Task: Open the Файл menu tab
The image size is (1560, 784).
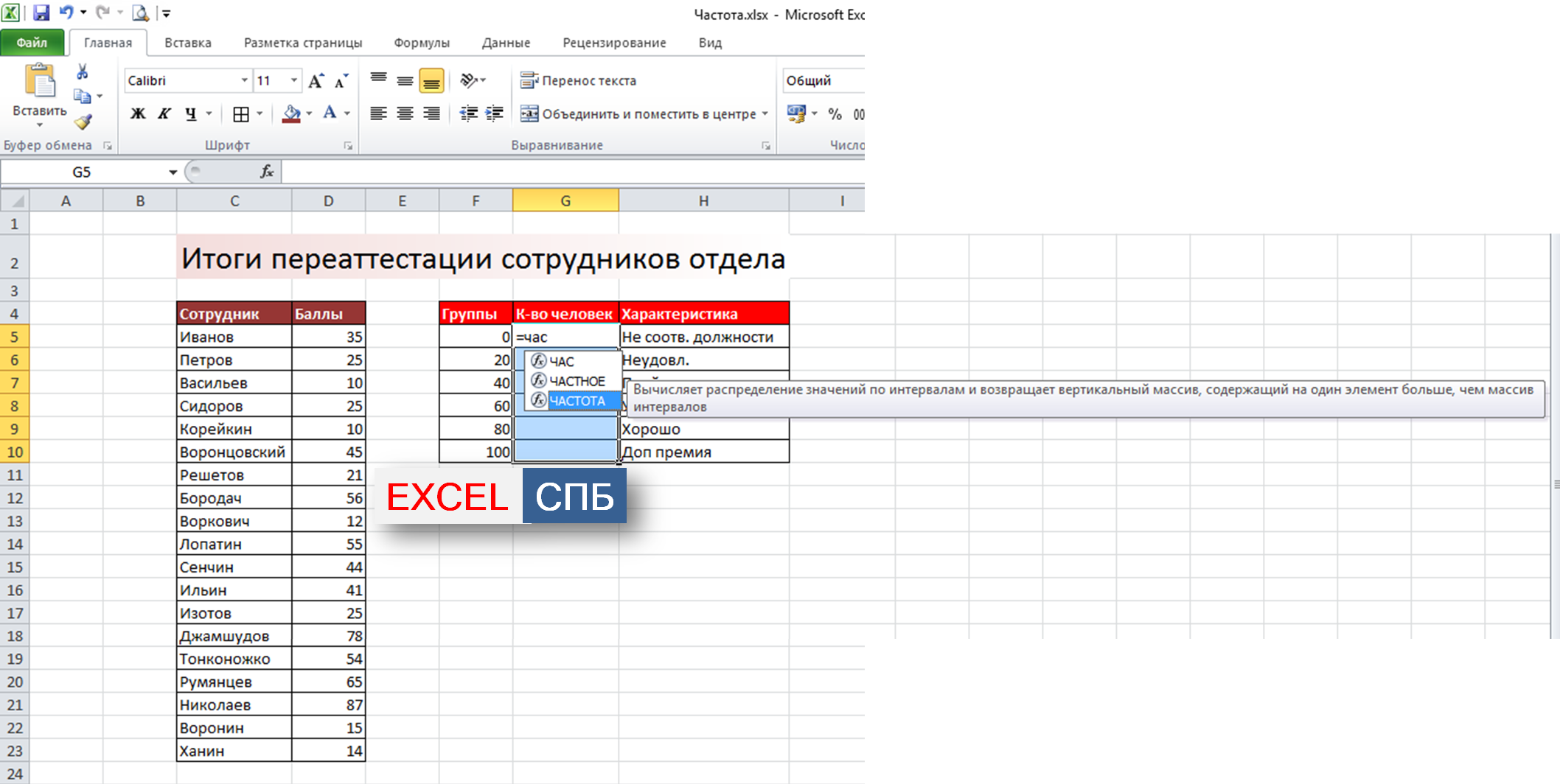Action: click(32, 43)
